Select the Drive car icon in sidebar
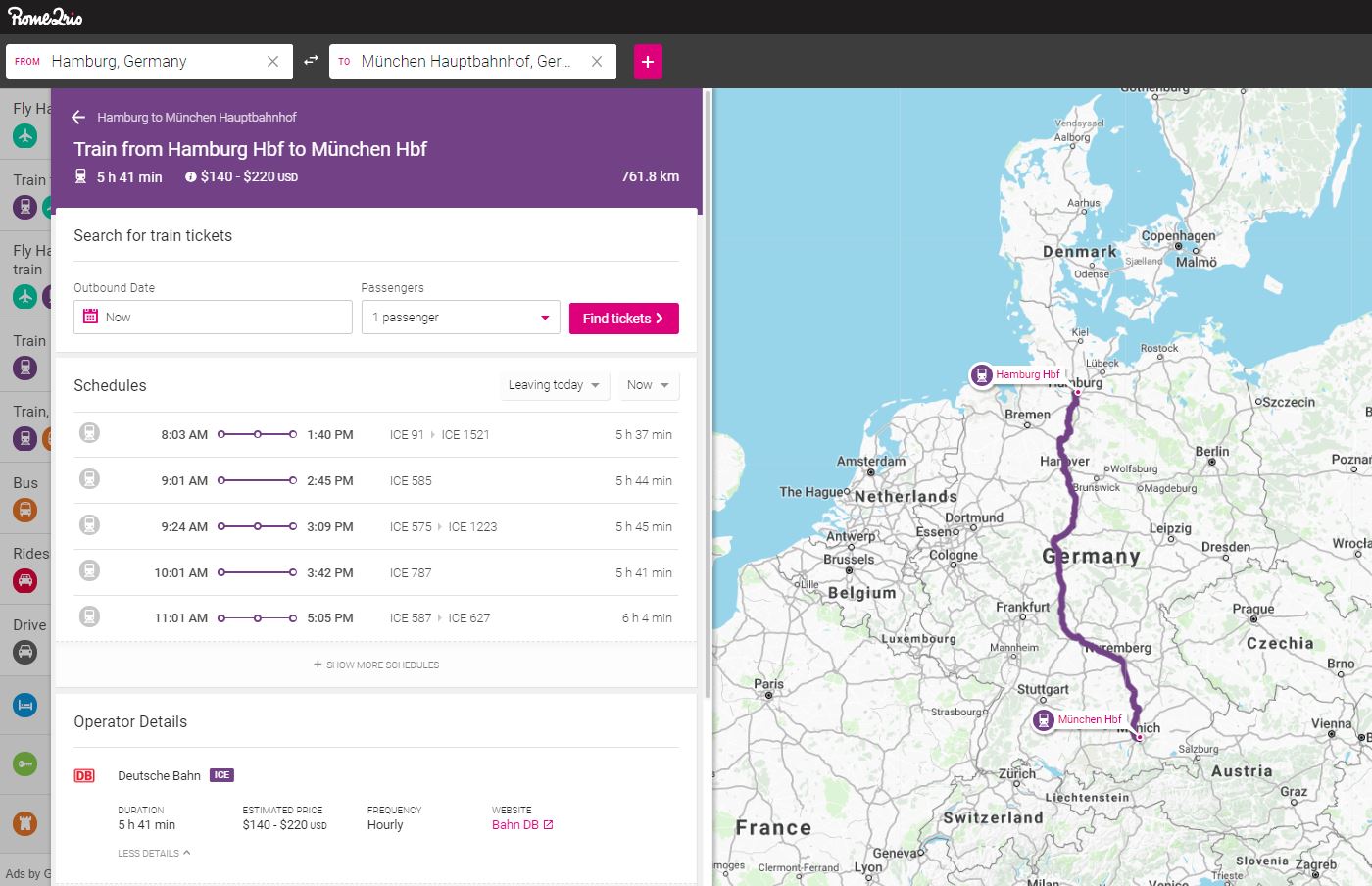The image size is (1372, 886). pos(25,652)
